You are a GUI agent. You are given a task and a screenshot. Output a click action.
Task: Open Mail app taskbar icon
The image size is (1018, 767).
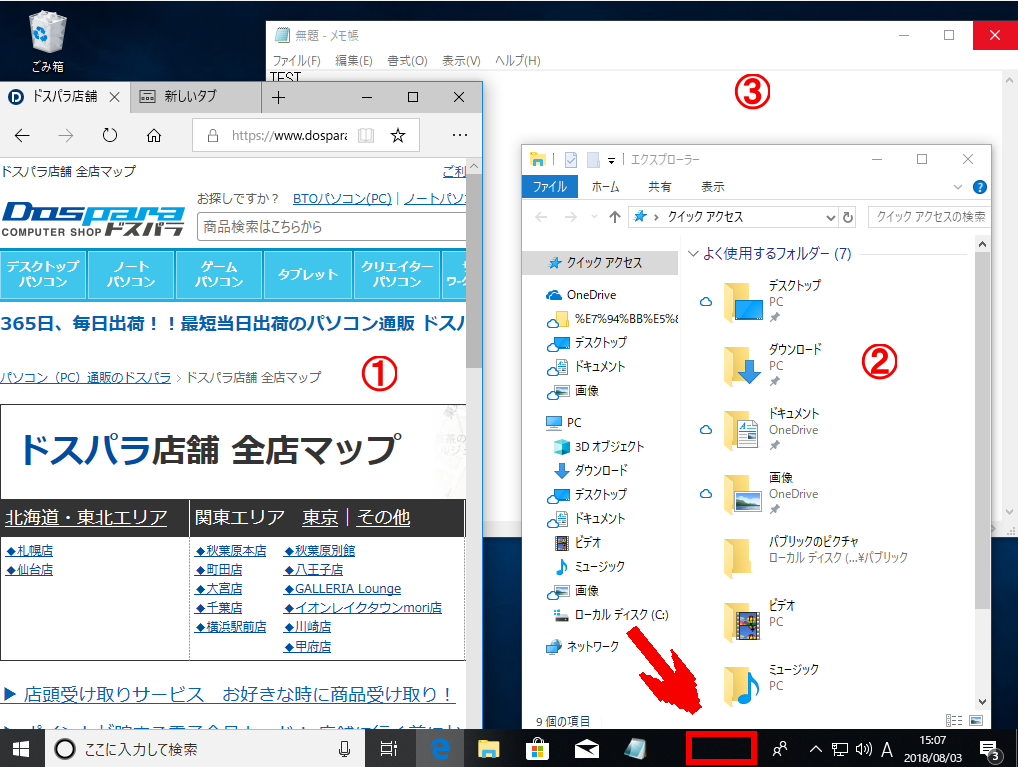coord(587,749)
